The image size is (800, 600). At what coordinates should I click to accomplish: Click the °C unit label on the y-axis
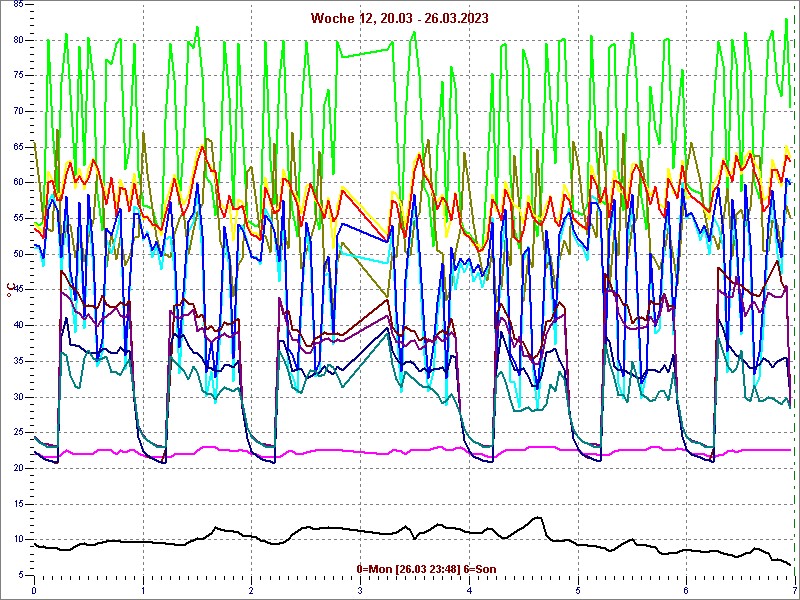[10, 291]
